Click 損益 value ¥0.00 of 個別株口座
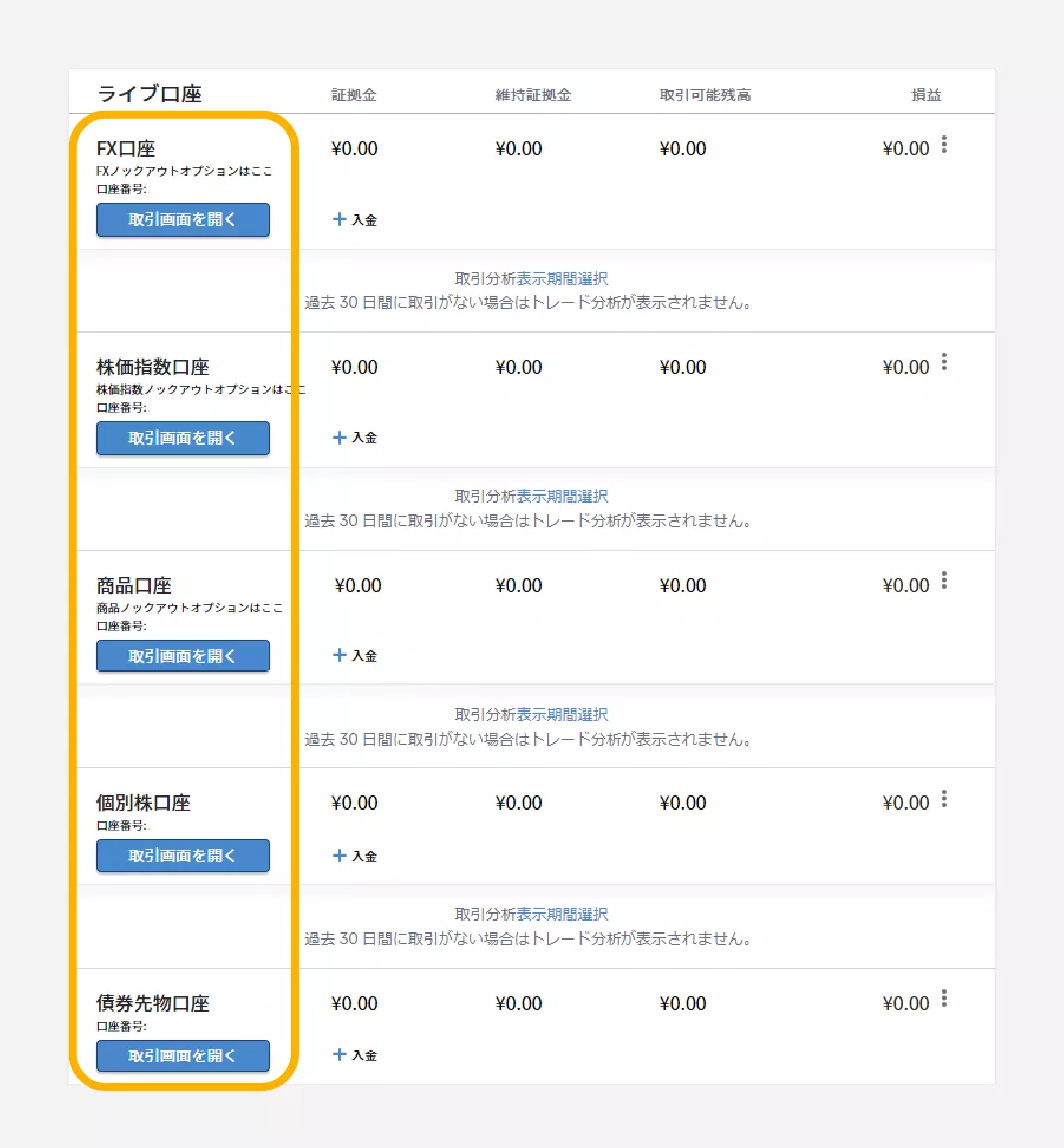1064x1148 pixels. pos(906,803)
